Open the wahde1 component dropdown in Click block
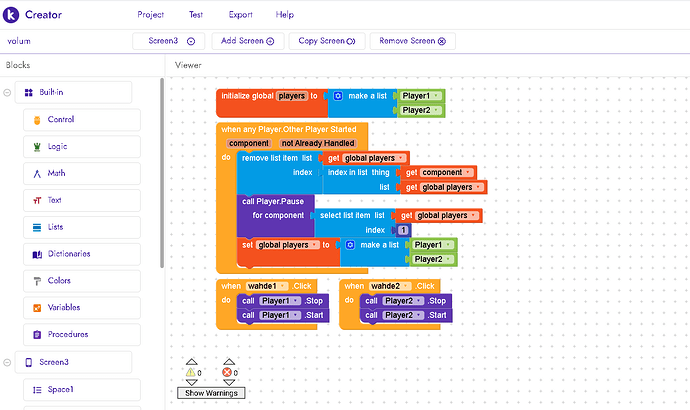 pyautogui.click(x=270, y=286)
